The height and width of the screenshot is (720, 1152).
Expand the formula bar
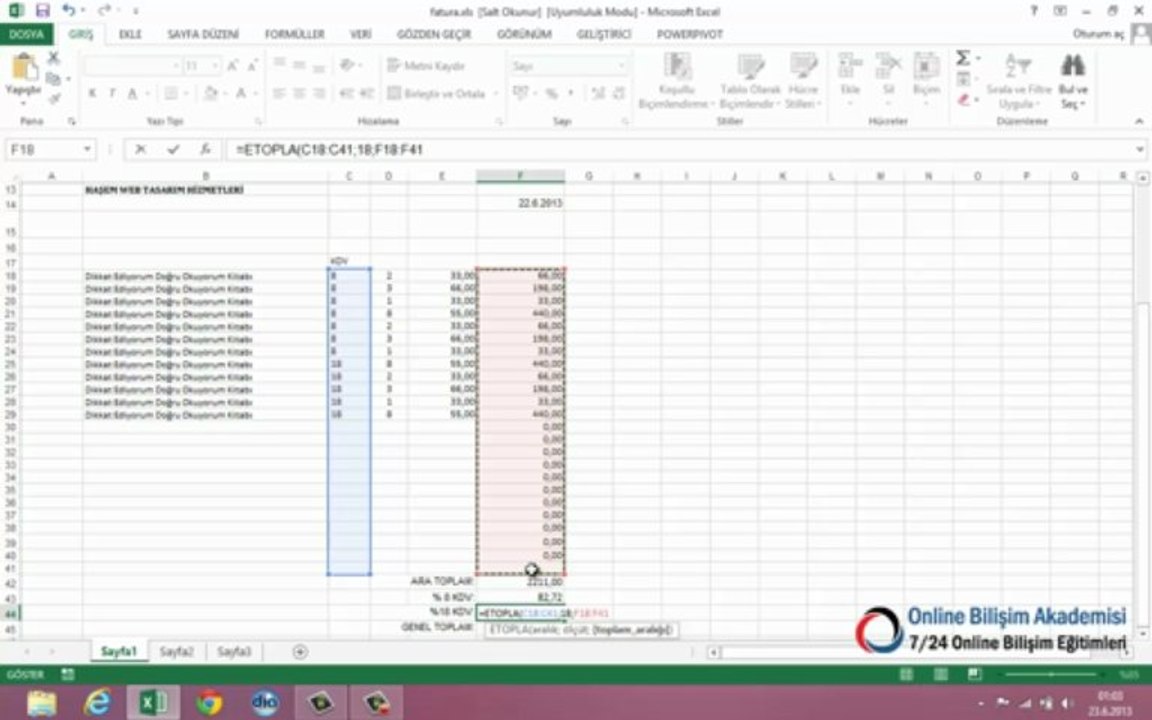point(1140,150)
